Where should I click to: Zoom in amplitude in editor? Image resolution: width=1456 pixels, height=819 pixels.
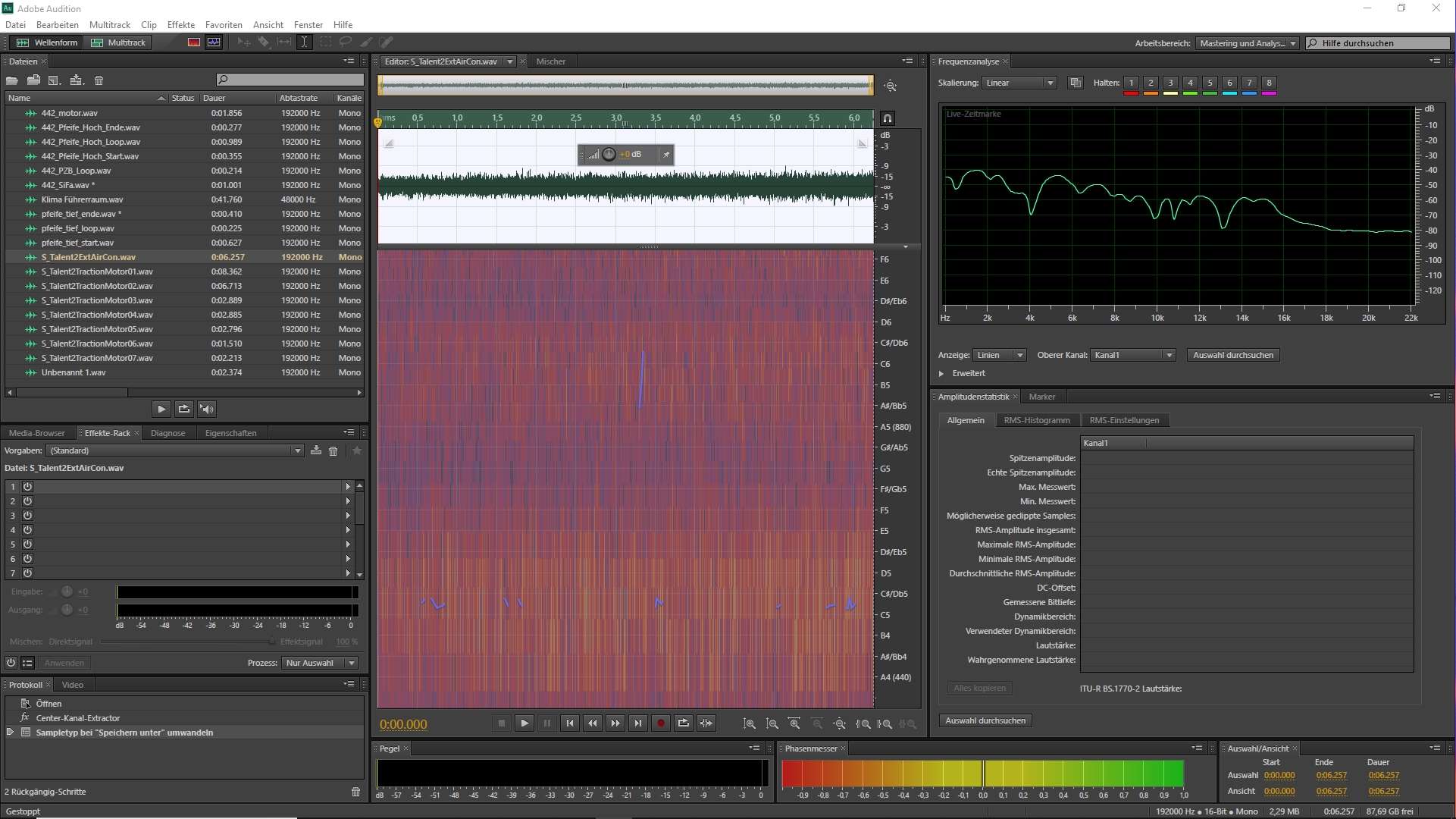point(750,723)
